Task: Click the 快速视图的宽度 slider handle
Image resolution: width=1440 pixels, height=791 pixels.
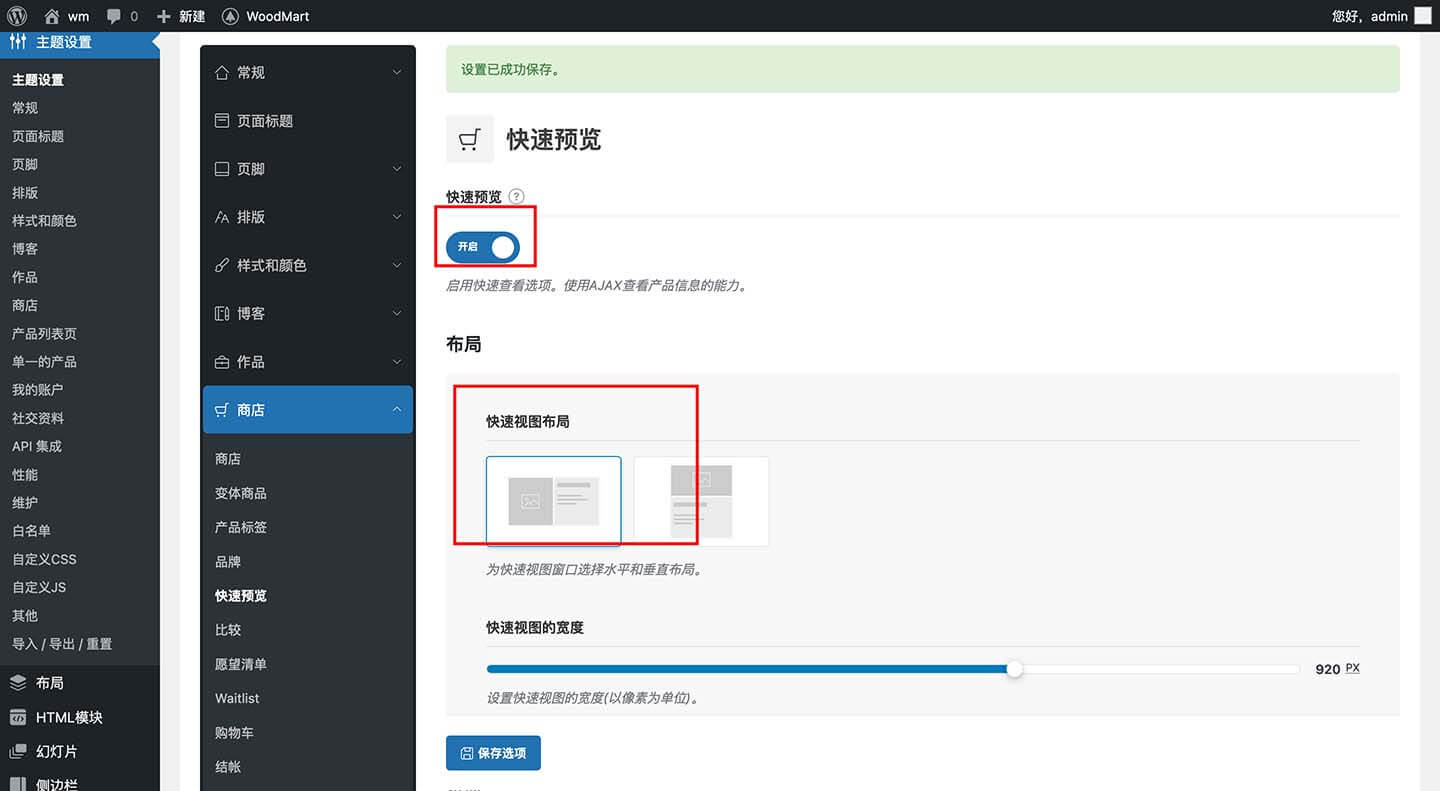Action: [x=1014, y=669]
